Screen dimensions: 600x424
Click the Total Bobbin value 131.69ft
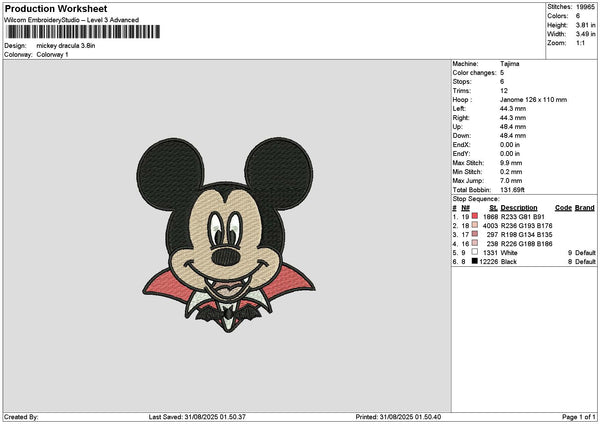point(512,190)
